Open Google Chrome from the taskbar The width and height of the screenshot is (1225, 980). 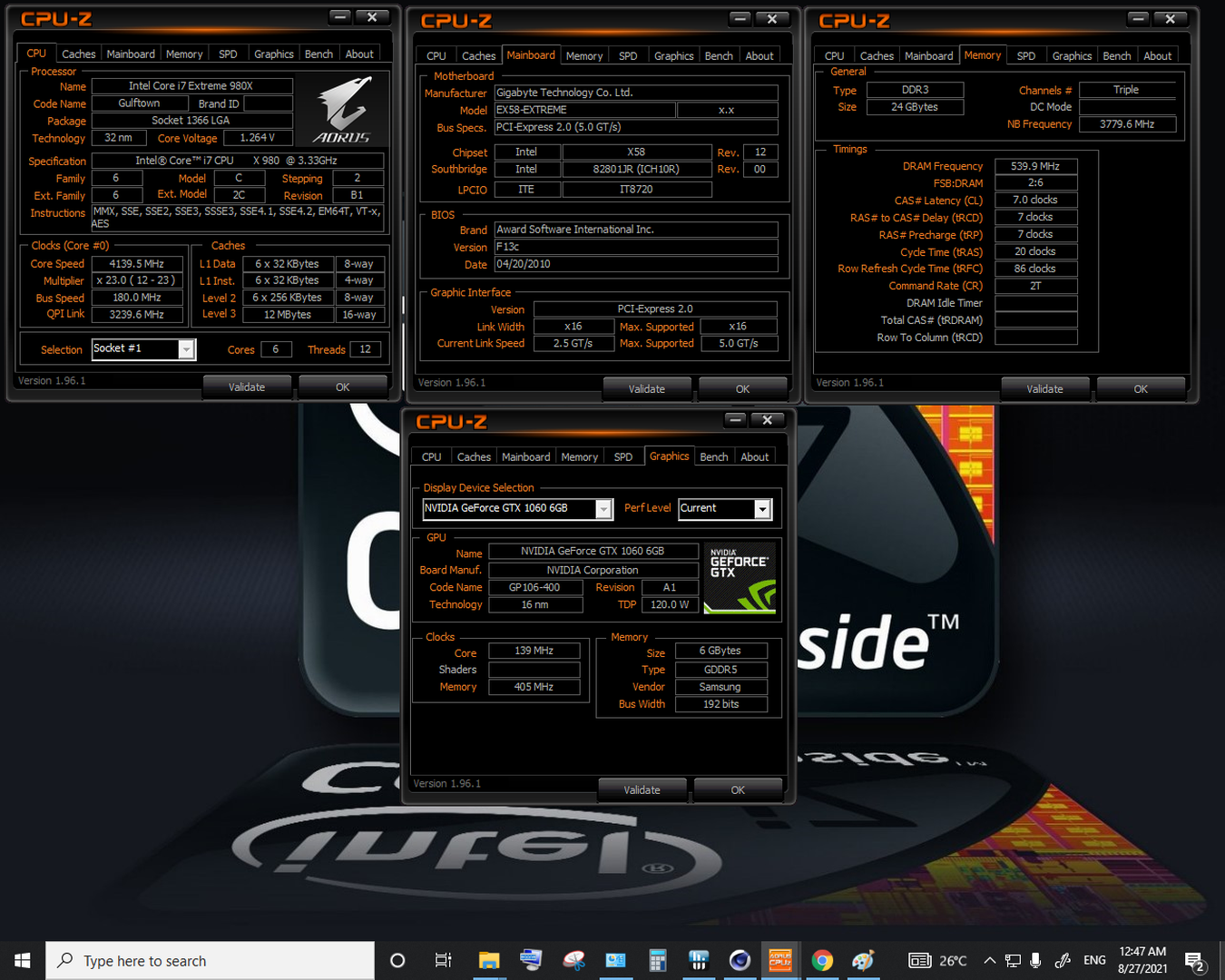pyautogui.click(x=822, y=960)
